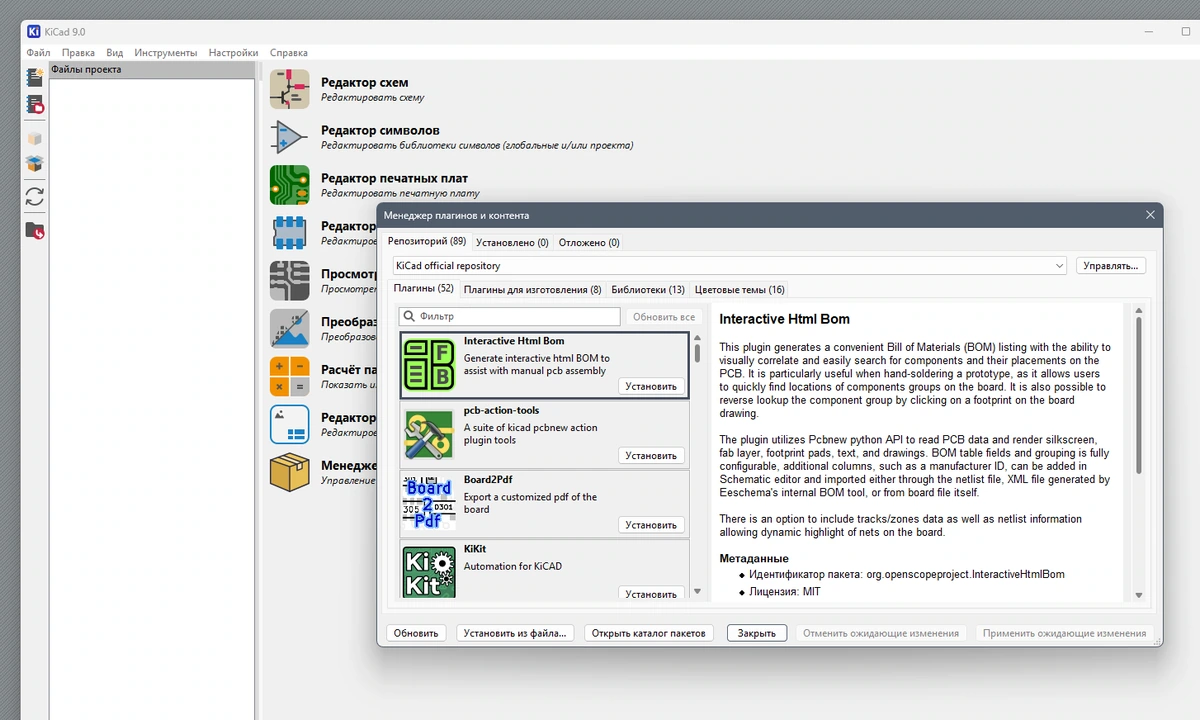Open the Справка menu
1200x720 pixels.
coord(289,53)
